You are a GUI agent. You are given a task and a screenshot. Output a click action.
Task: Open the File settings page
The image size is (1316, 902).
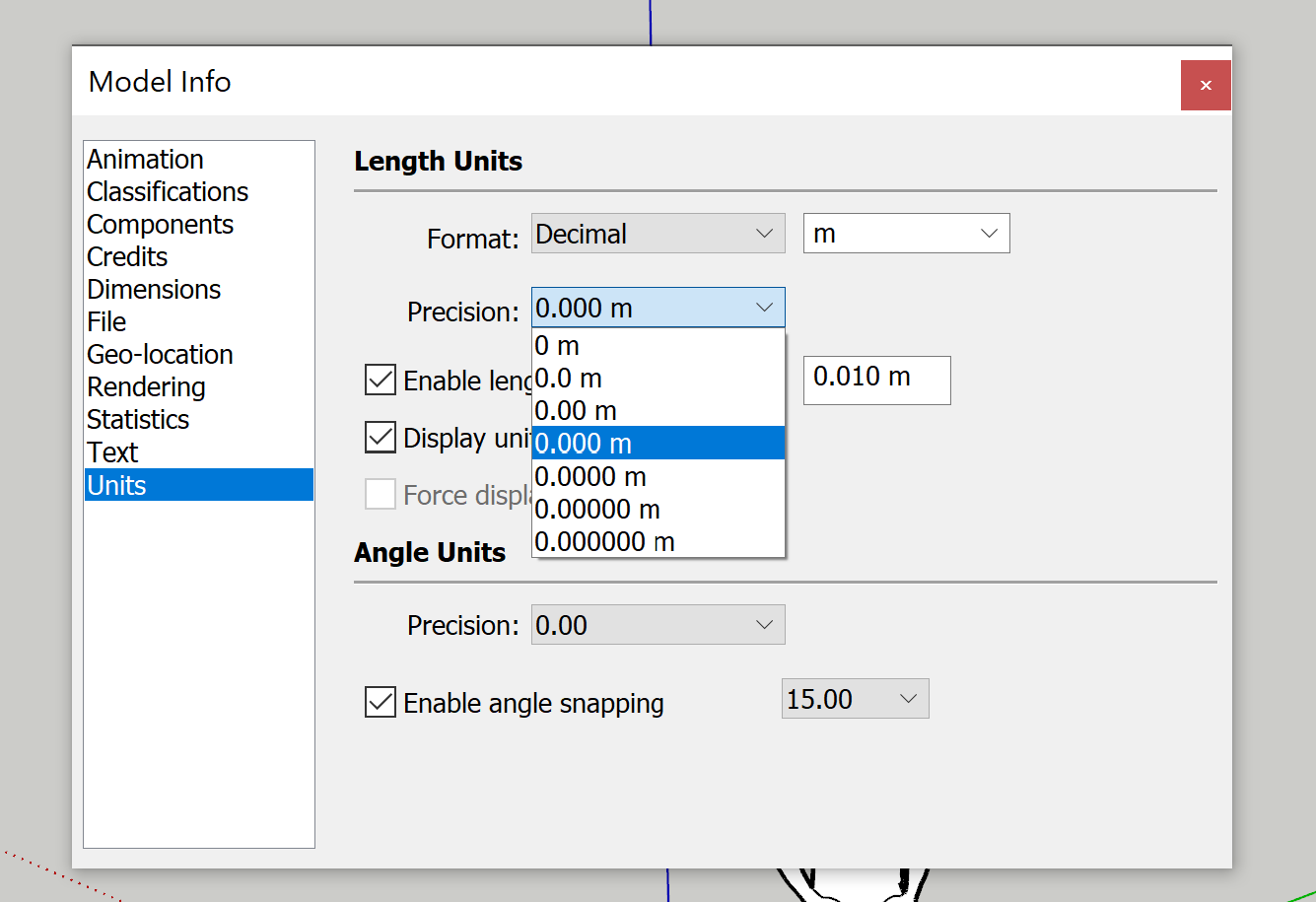click(x=199, y=321)
